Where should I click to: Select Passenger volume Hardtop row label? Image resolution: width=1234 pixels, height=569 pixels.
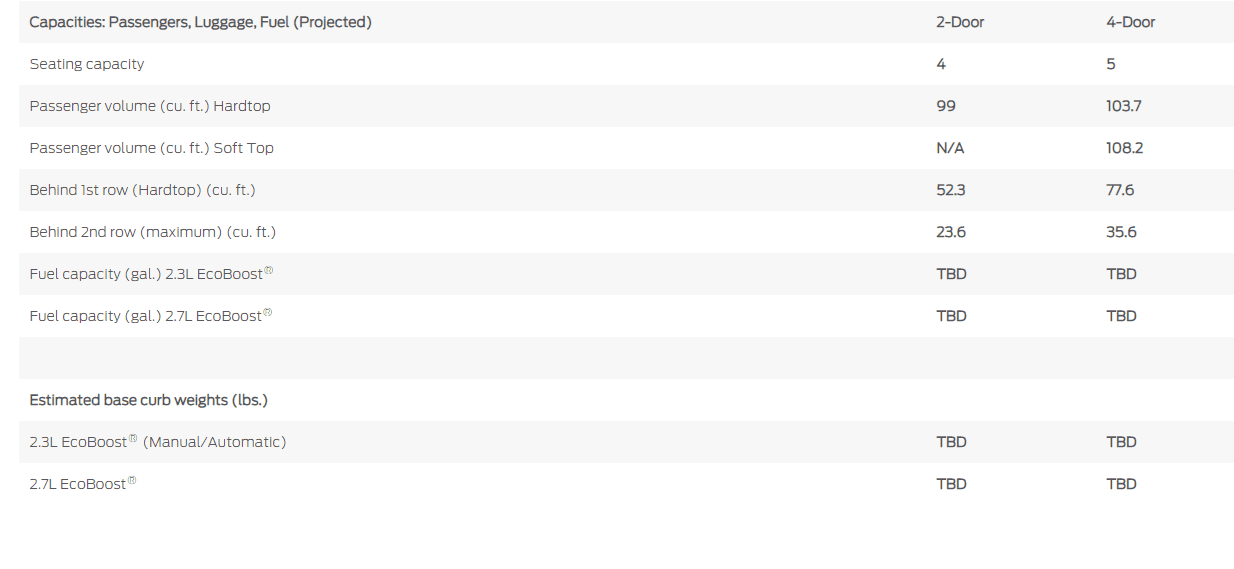pyautogui.click(x=150, y=106)
